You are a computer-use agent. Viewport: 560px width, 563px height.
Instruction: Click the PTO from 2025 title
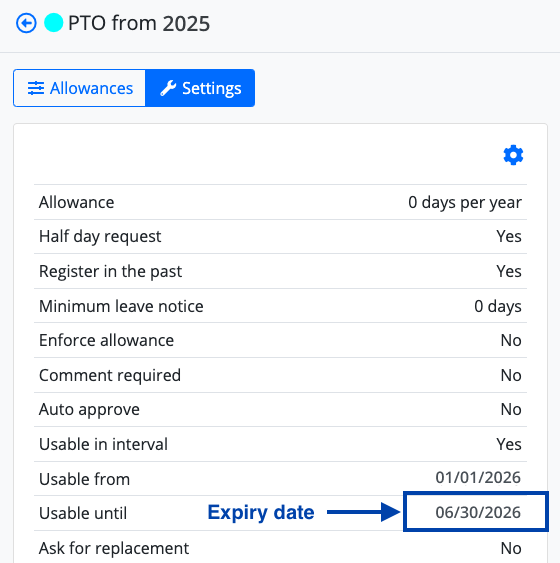139,23
